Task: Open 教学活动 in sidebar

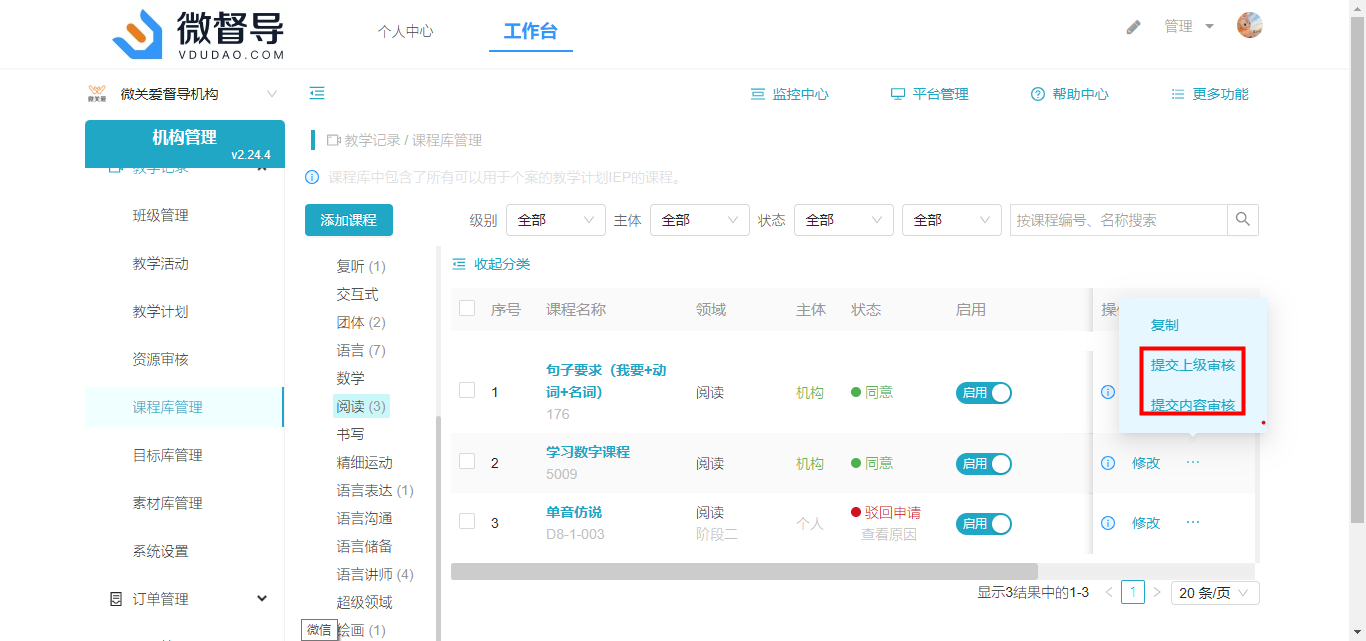Action: coord(160,263)
